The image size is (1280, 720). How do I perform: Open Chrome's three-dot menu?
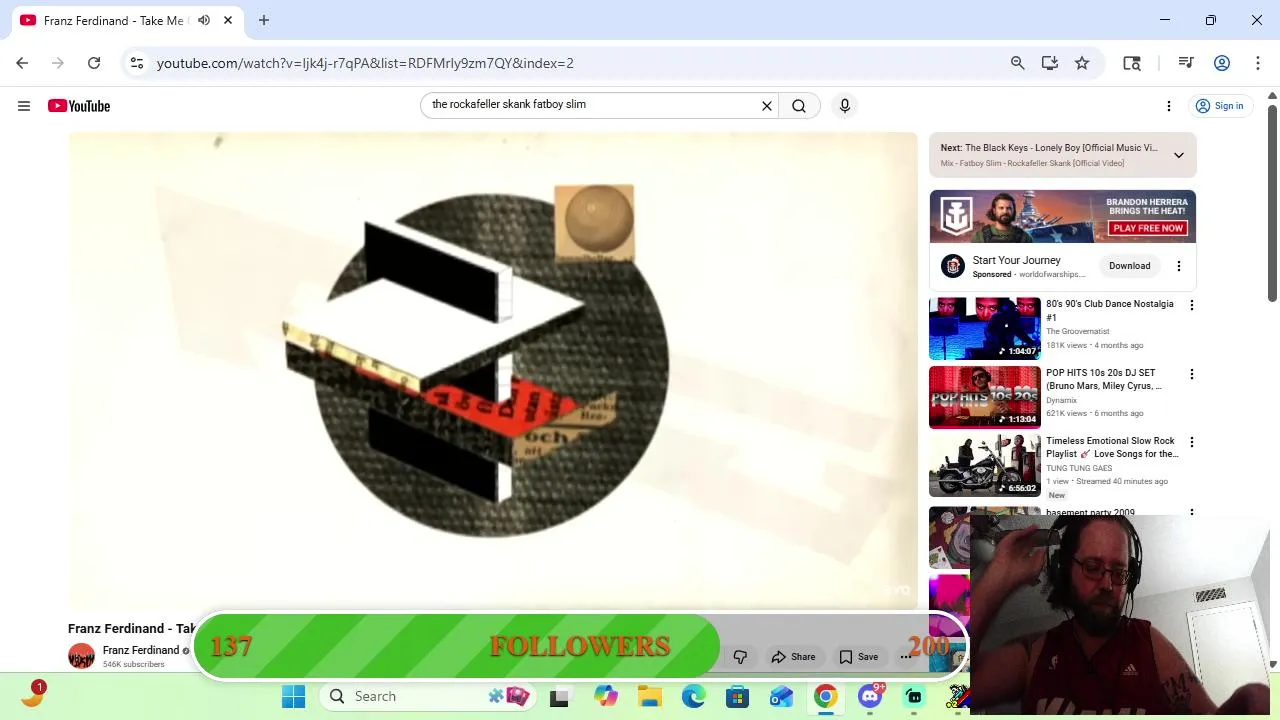pyautogui.click(x=1258, y=63)
